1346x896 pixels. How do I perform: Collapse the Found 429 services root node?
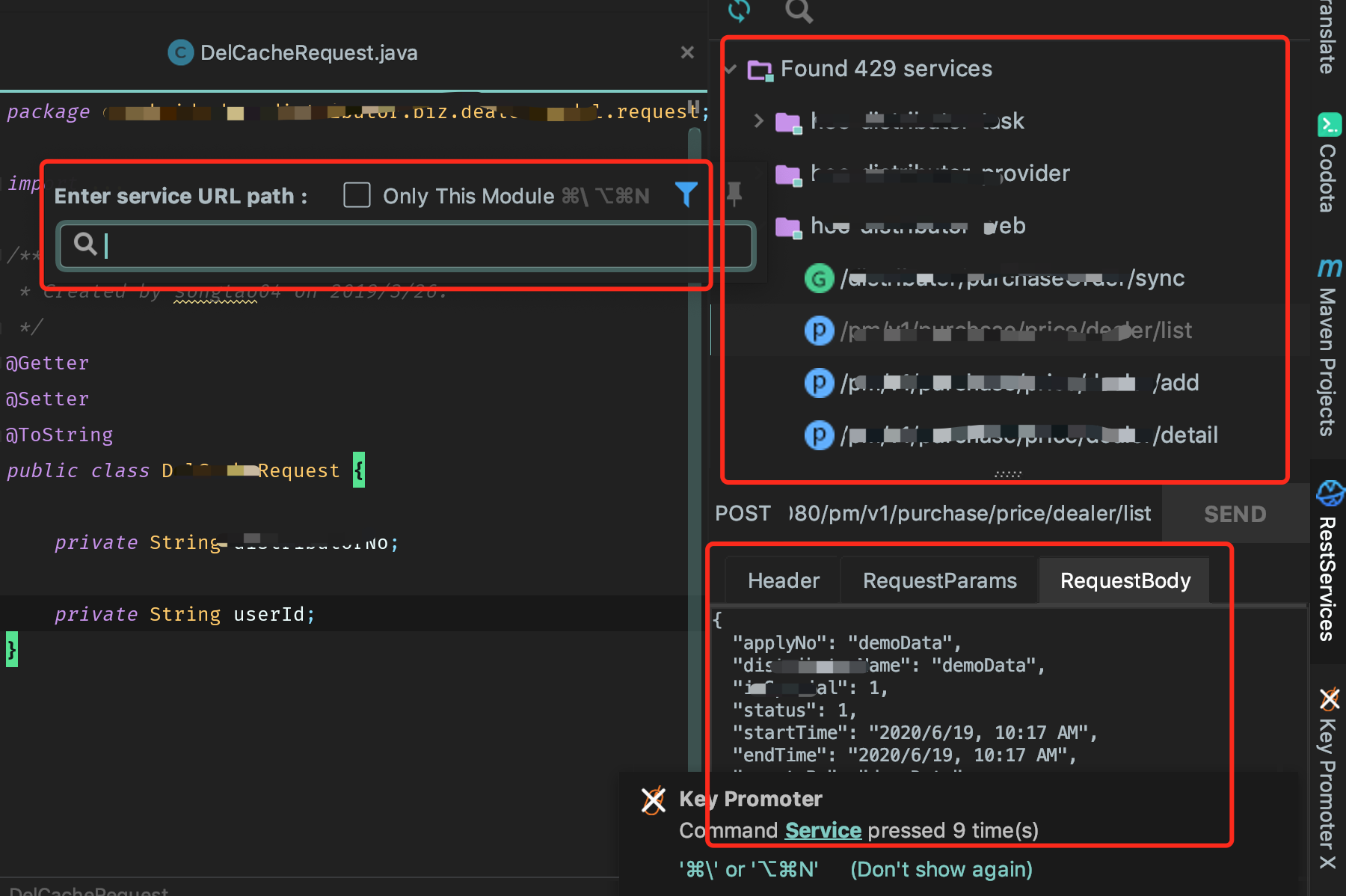[x=730, y=70]
